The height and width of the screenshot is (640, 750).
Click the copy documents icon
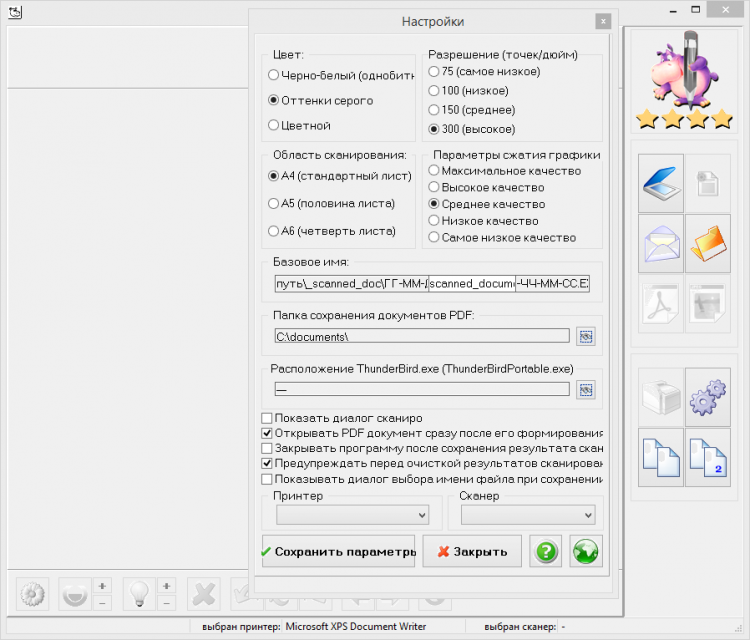click(x=661, y=457)
